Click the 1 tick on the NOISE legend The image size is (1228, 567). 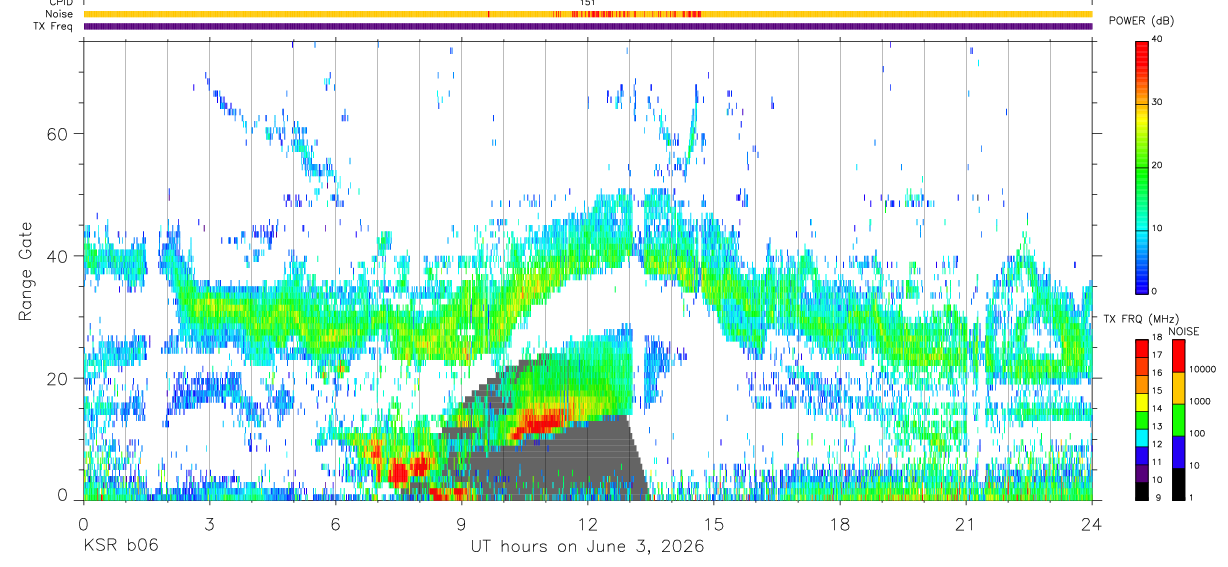click(1189, 498)
